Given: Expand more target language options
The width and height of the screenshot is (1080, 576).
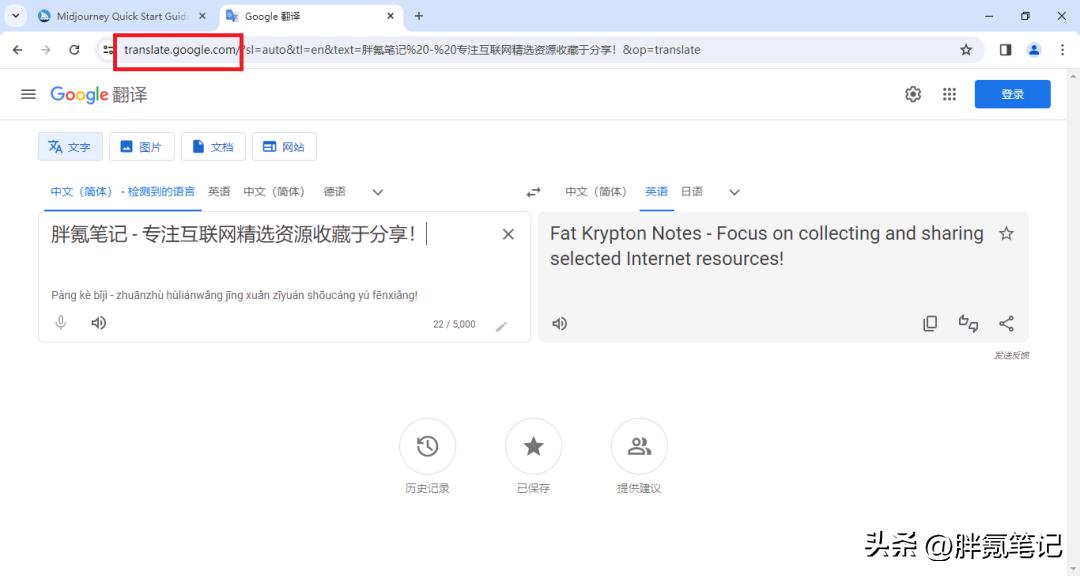Looking at the screenshot, I should pyautogui.click(x=734, y=191).
